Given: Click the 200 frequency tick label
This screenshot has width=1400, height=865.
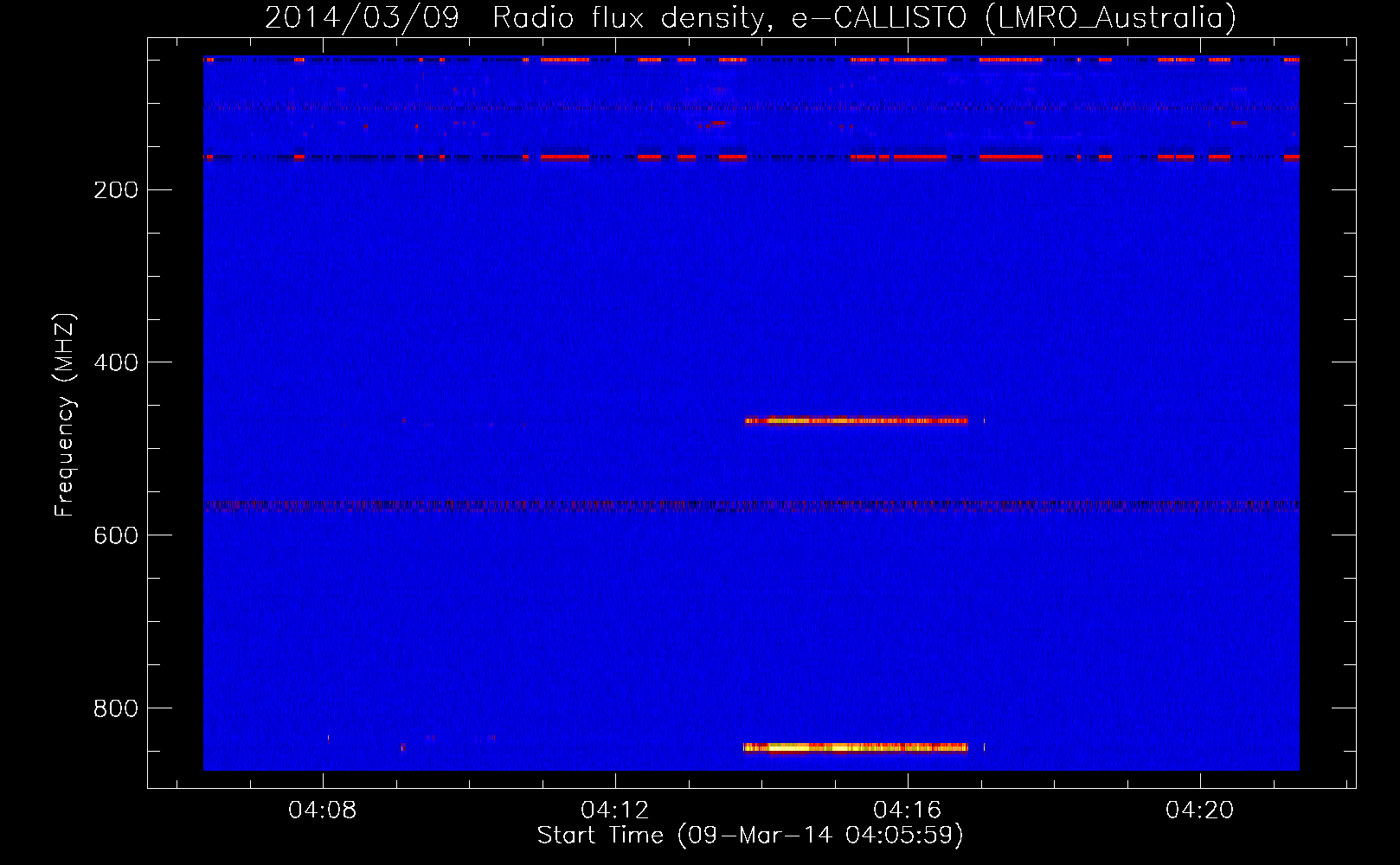Looking at the screenshot, I should (x=115, y=190).
